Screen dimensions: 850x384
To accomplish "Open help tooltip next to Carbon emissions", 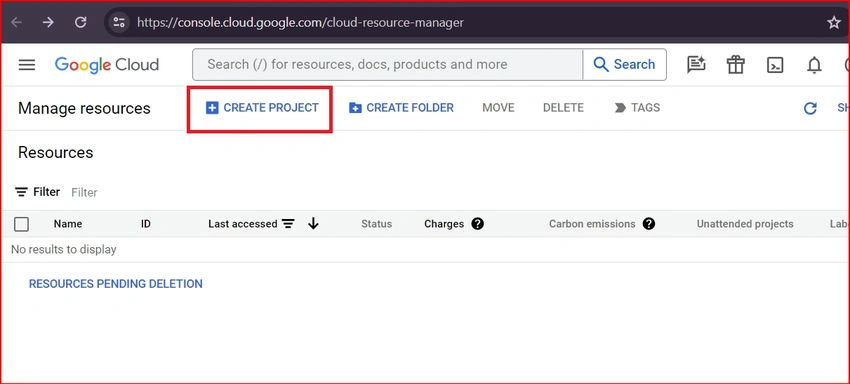I will (x=649, y=224).
